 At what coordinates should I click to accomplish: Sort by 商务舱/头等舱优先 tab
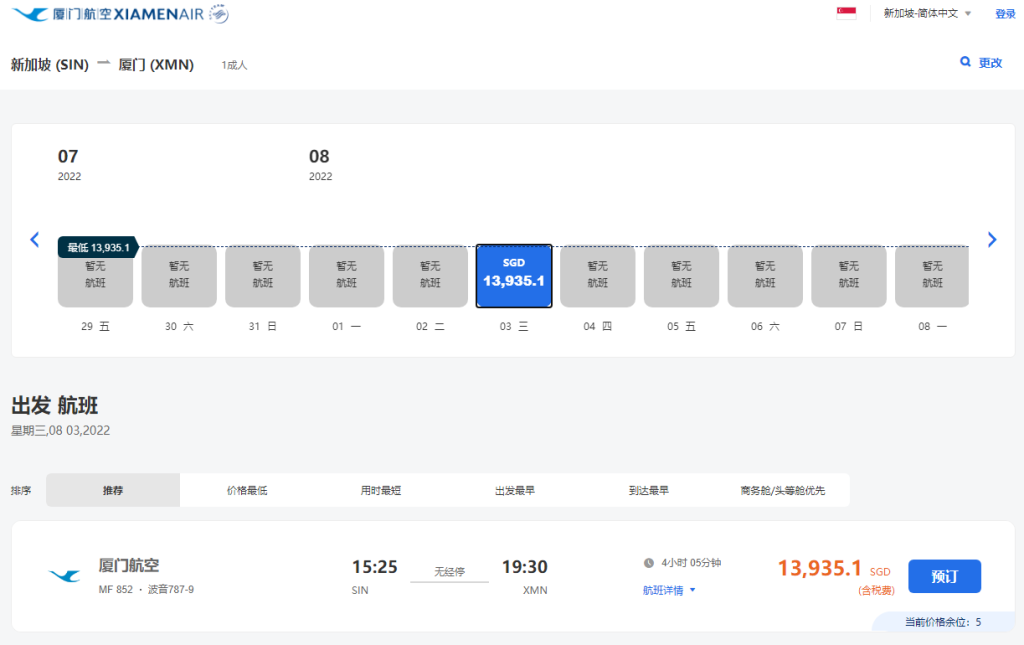click(782, 490)
